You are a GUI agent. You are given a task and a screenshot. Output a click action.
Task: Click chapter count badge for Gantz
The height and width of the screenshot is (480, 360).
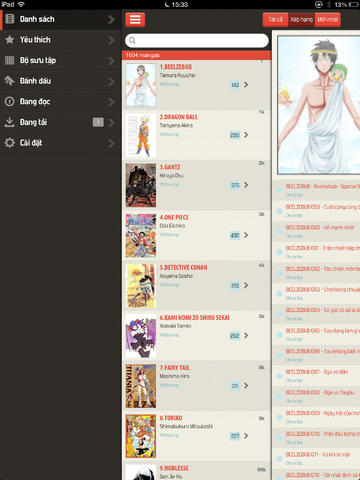coord(235,185)
